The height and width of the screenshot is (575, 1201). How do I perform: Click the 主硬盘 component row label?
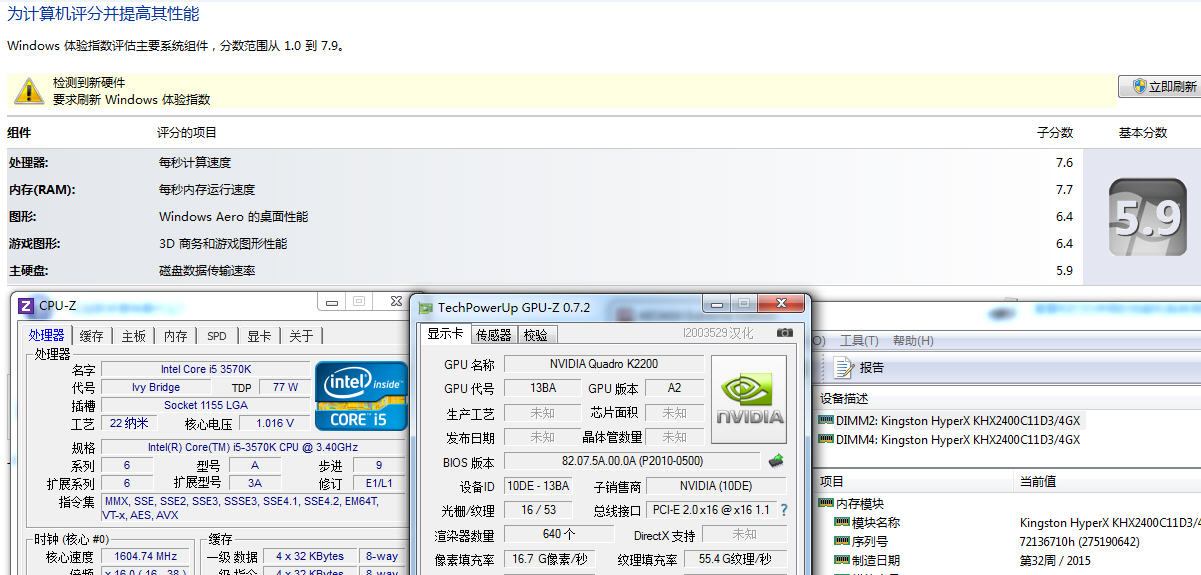point(29,271)
